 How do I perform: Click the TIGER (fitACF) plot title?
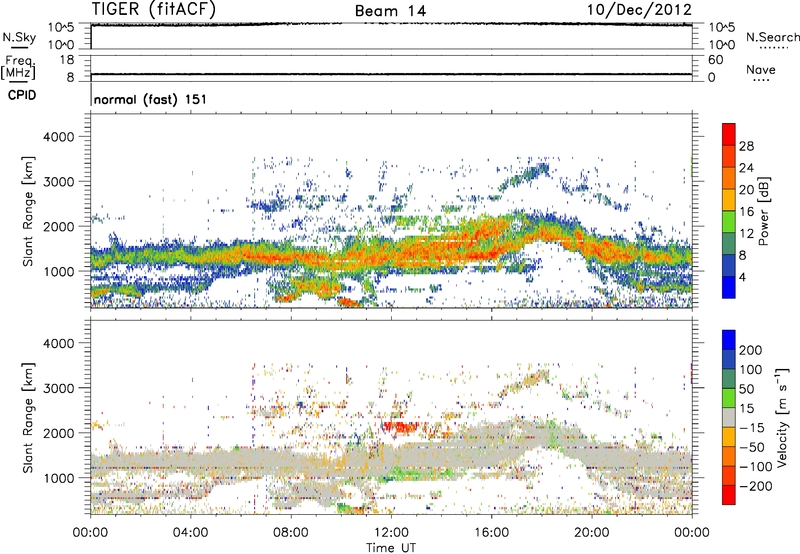[154, 9]
